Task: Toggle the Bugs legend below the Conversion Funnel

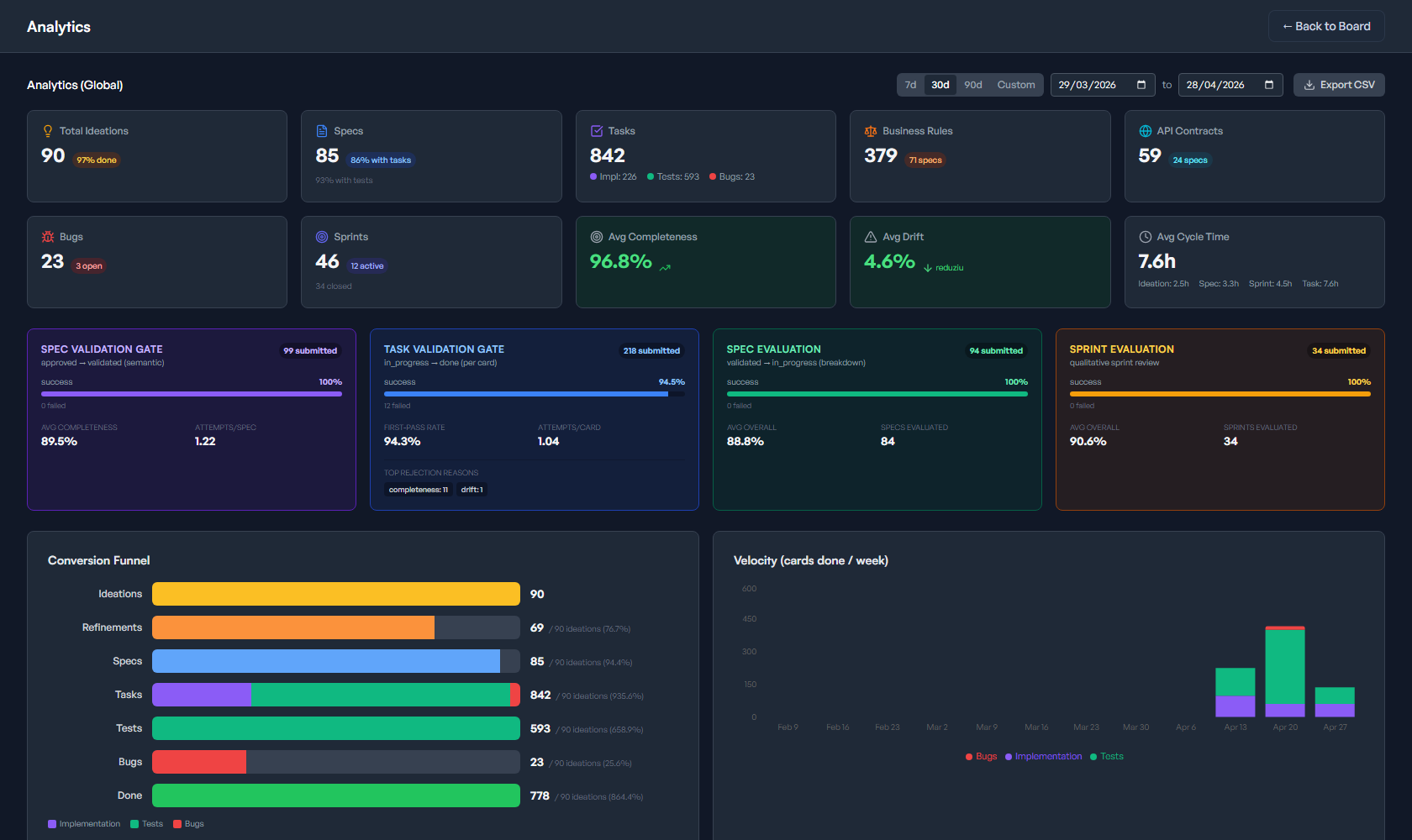Action: 188,823
